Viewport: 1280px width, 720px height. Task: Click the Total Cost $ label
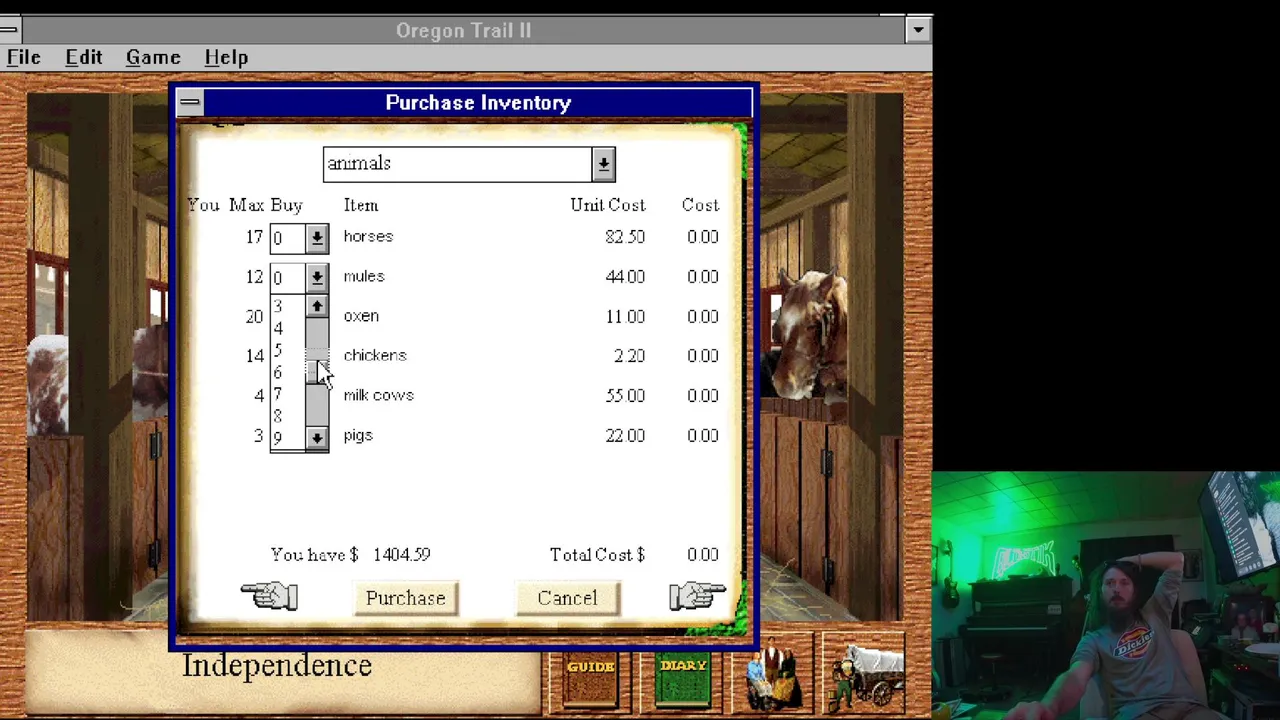coord(597,555)
